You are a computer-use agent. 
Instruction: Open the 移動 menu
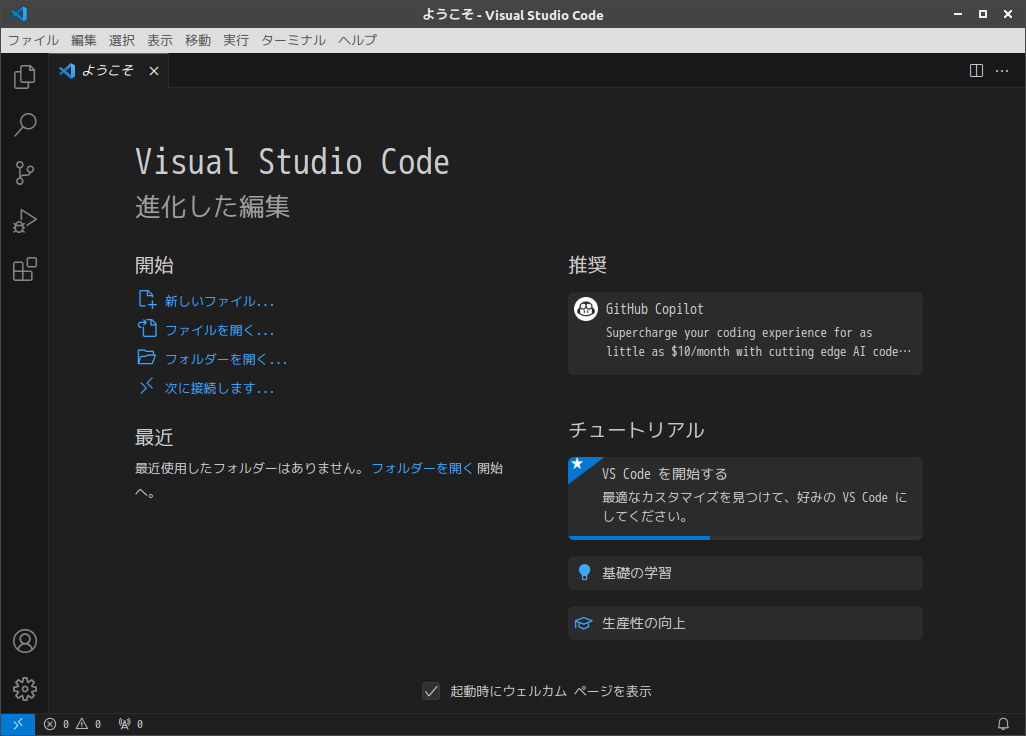[x=198, y=41]
